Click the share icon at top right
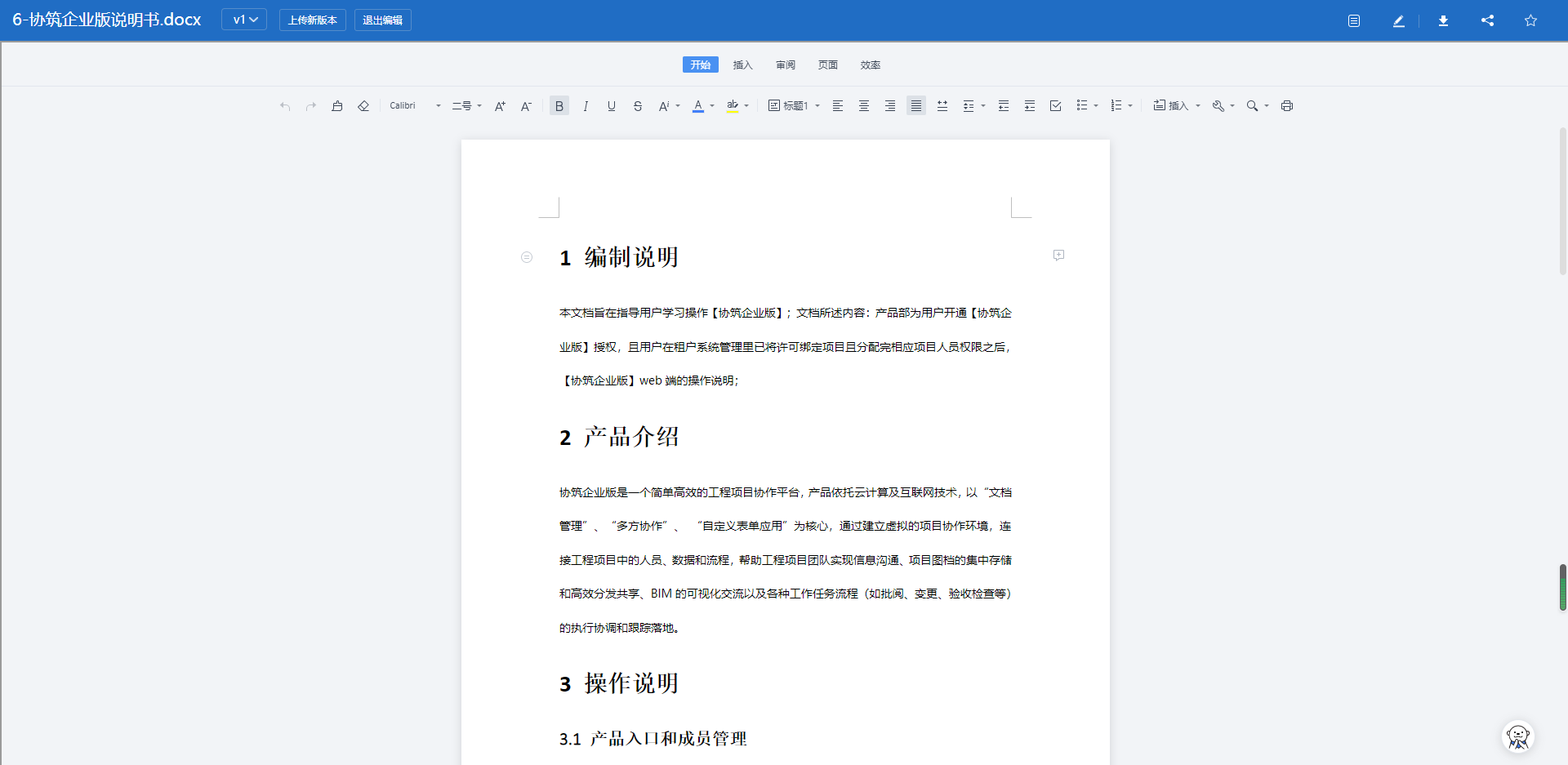This screenshot has height=765, width=1568. pyautogui.click(x=1486, y=20)
